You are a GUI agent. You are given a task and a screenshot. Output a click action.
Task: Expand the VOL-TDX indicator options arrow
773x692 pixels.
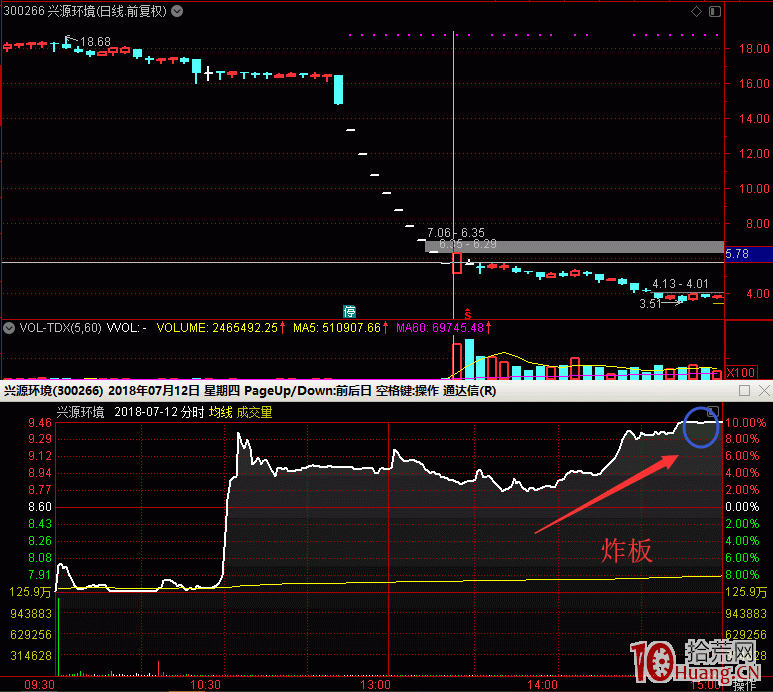pos(9,328)
